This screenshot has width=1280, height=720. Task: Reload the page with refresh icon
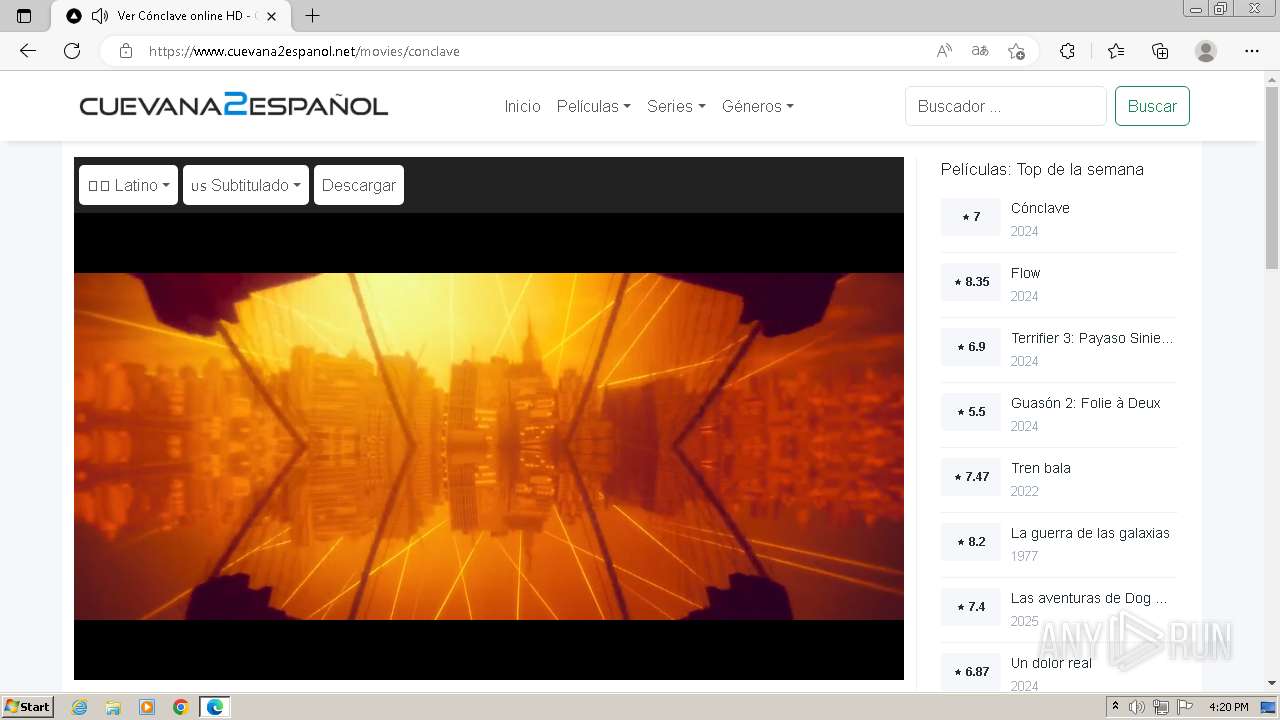[x=72, y=51]
